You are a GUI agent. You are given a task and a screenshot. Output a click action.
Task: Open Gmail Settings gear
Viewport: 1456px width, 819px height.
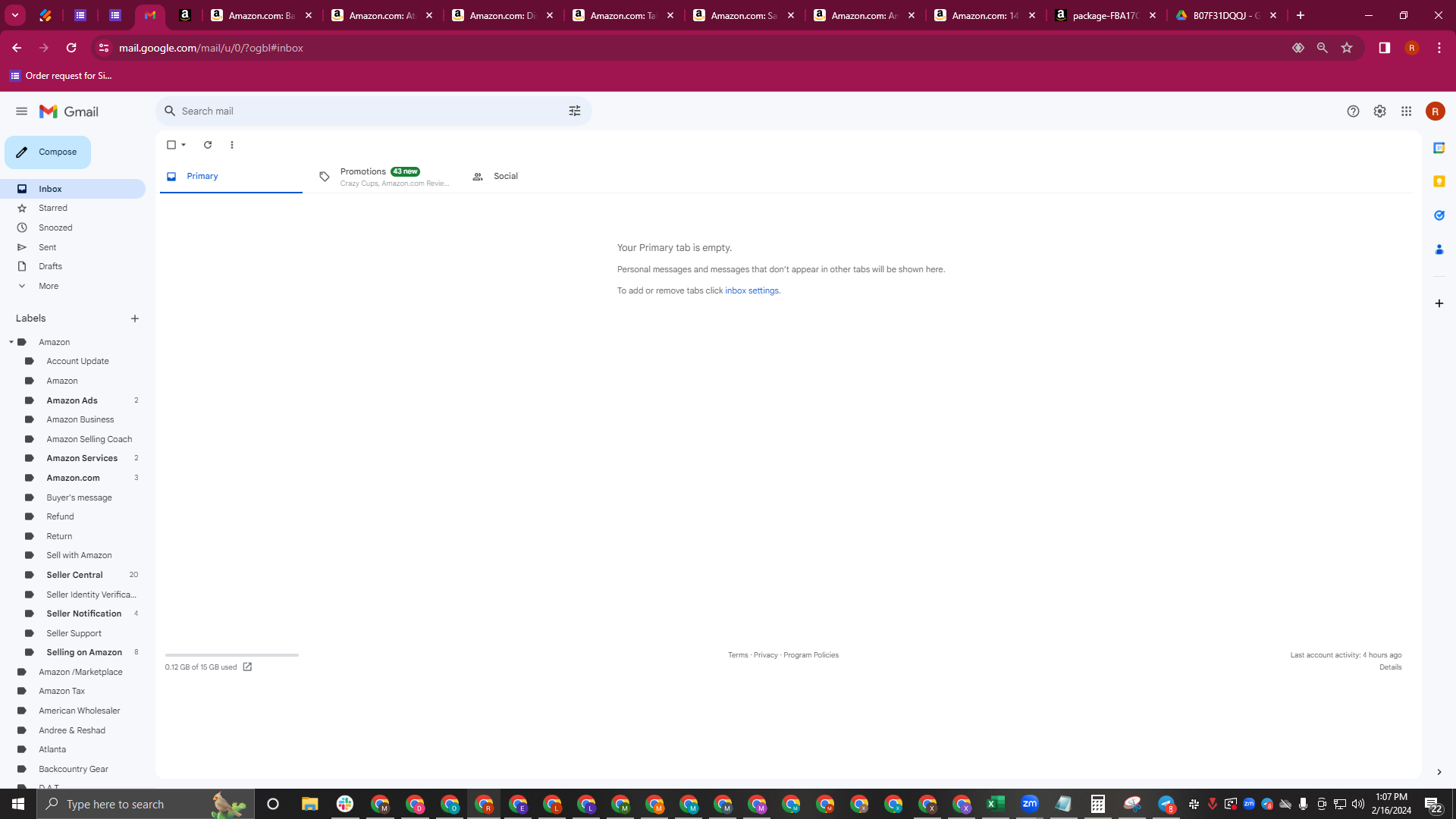click(1379, 111)
